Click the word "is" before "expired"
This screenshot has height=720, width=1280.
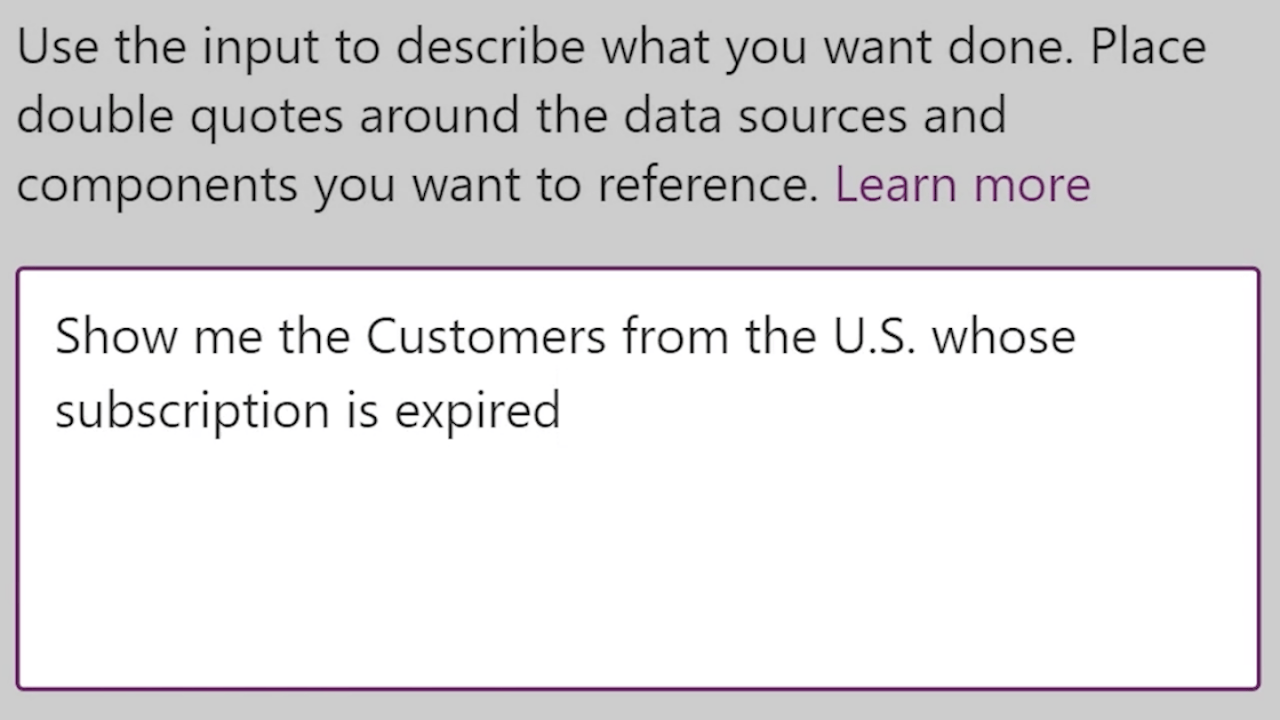362,410
